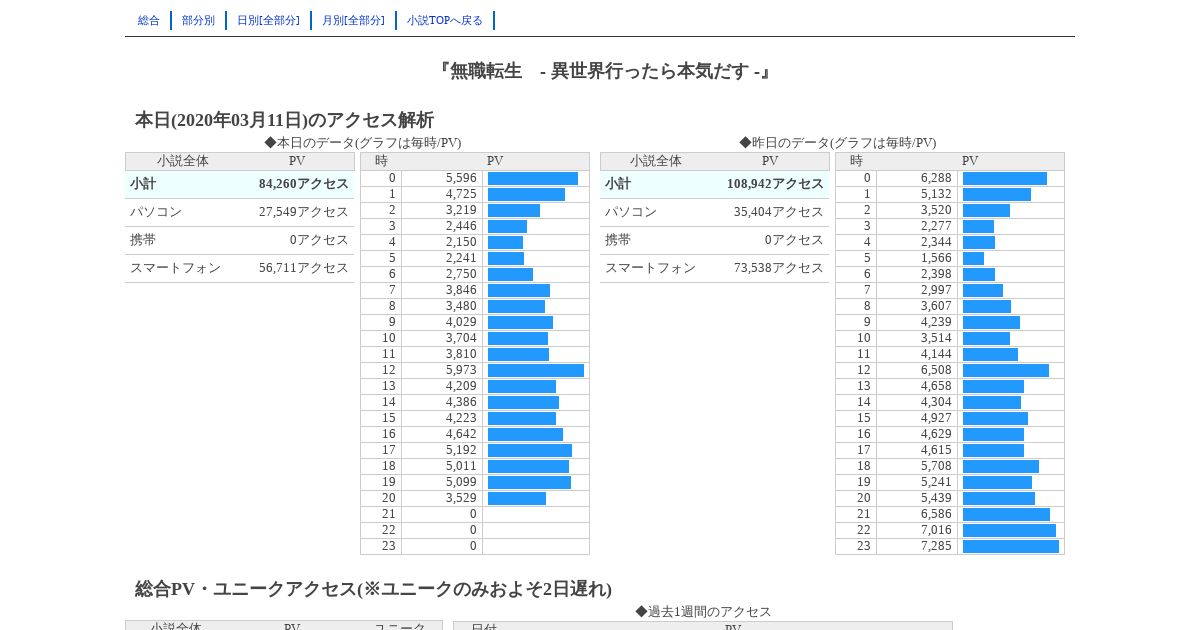Select yesterday's 小計 108,942アクセス row
The width and height of the screenshot is (1200, 630).
[715, 184]
